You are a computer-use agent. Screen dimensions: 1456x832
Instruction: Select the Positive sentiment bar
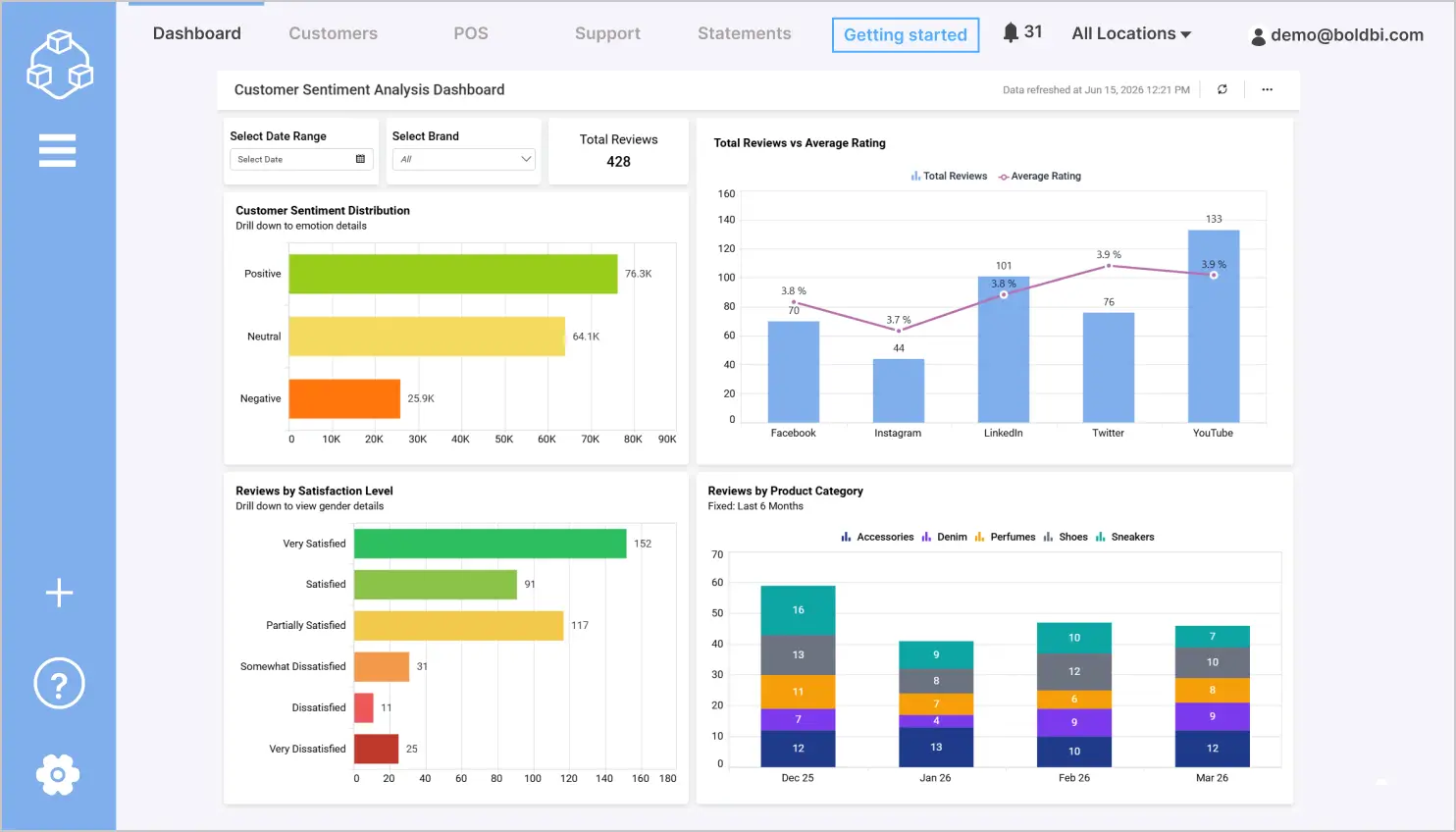tap(453, 274)
